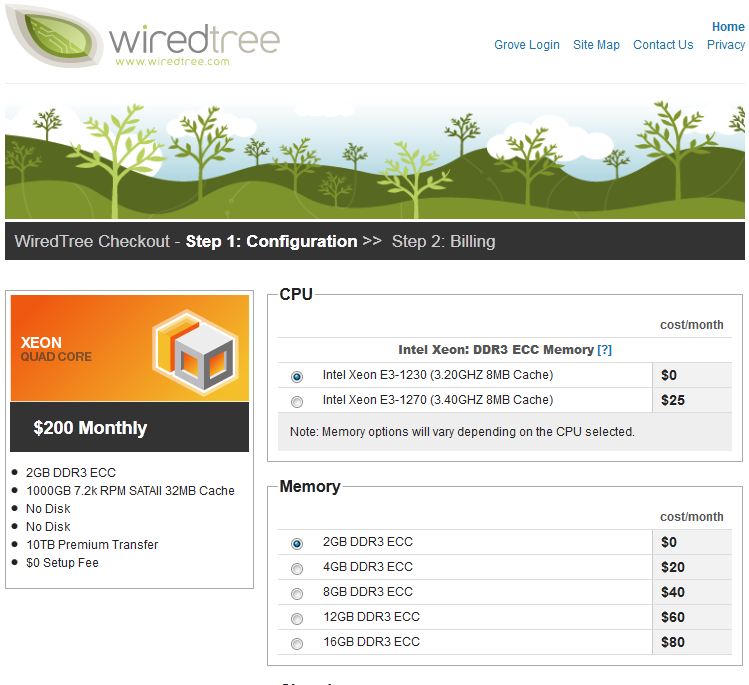Select Intel Xeon E3-1230 CPU radio
This screenshot has height=685, width=749.
(297, 376)
